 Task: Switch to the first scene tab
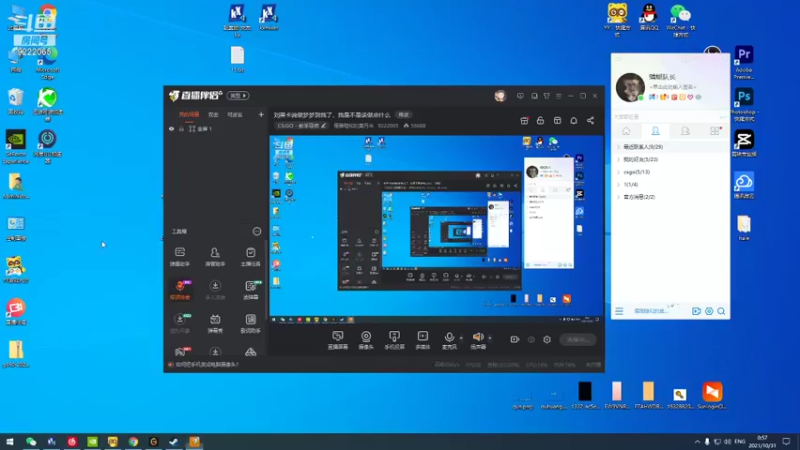(x=189, y=115)
